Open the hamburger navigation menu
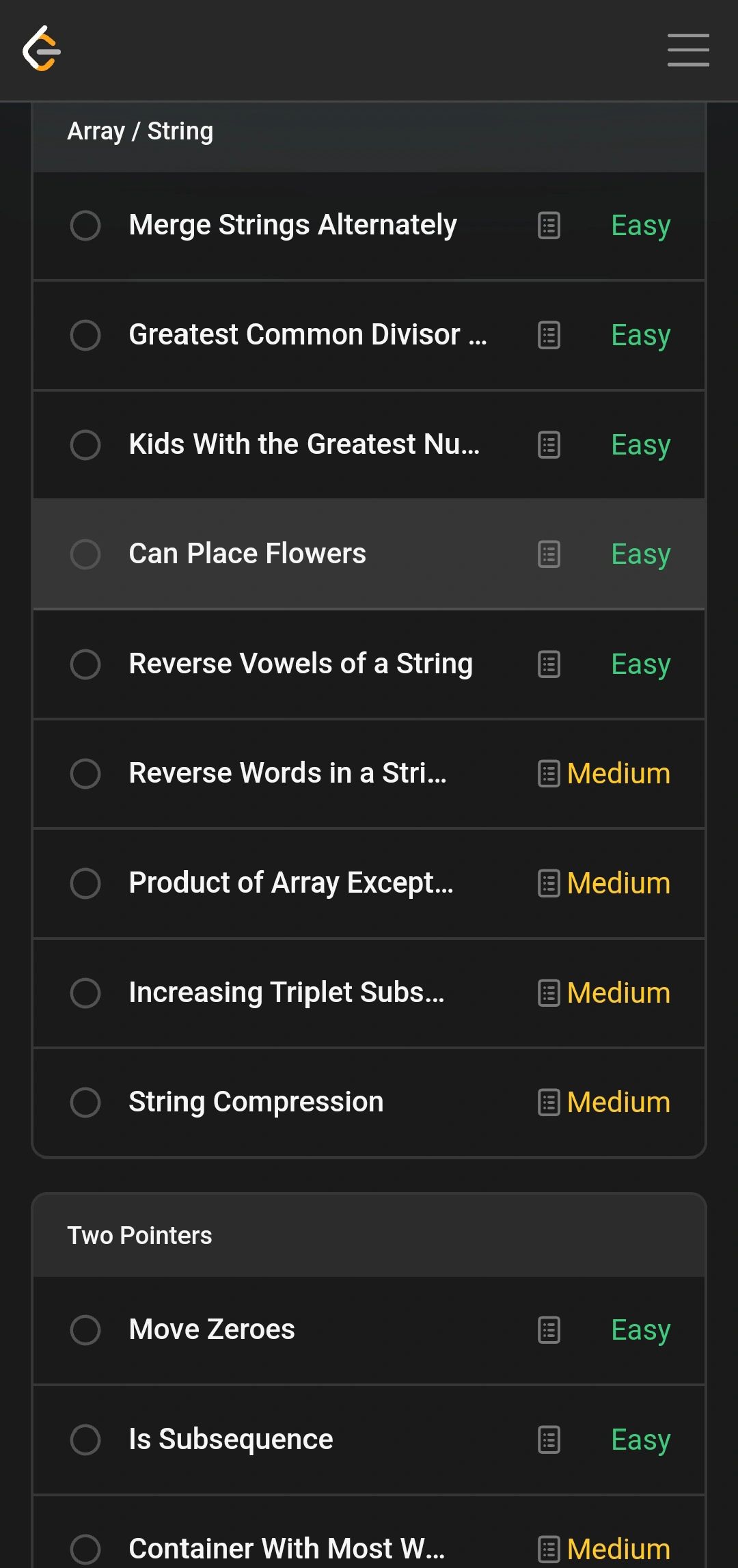Image resolution: width=738 pixels, height=1568 pixels. [x=688, y=50]
